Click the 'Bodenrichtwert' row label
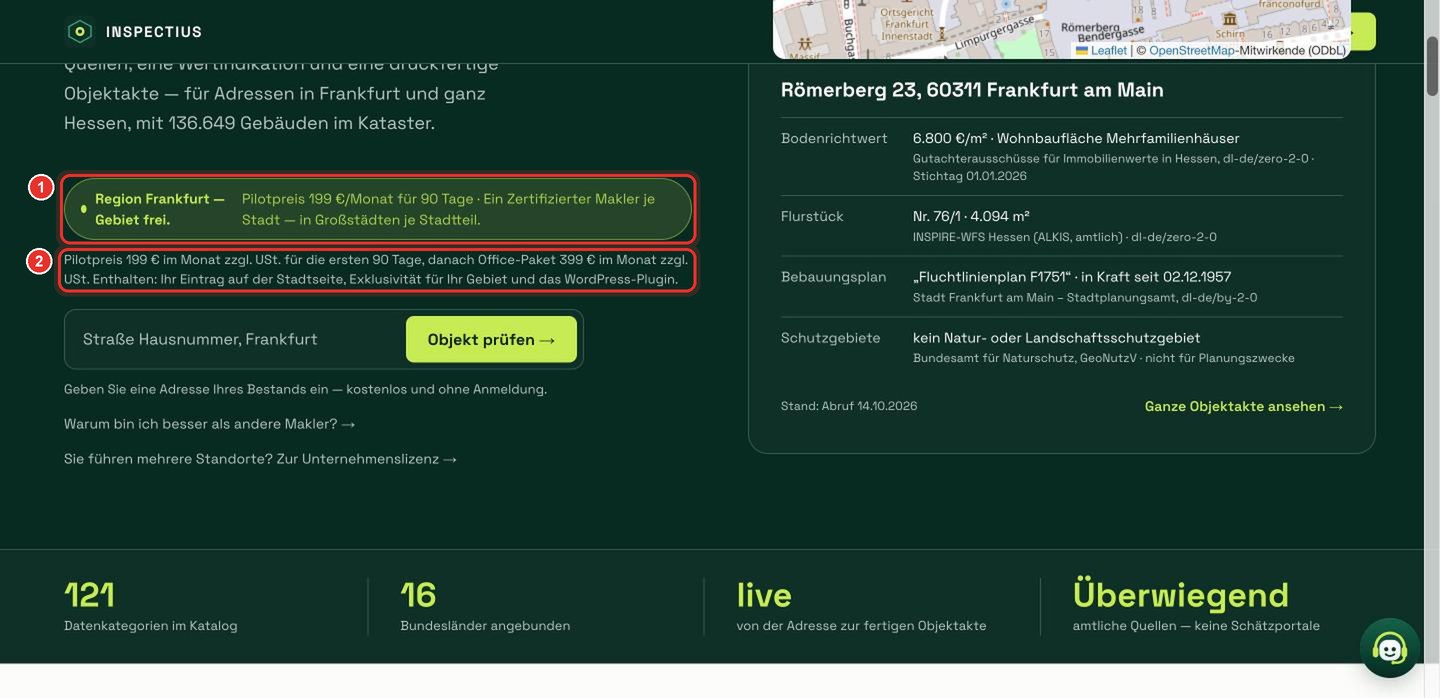 pyautogui.click(x=834, y=138)
